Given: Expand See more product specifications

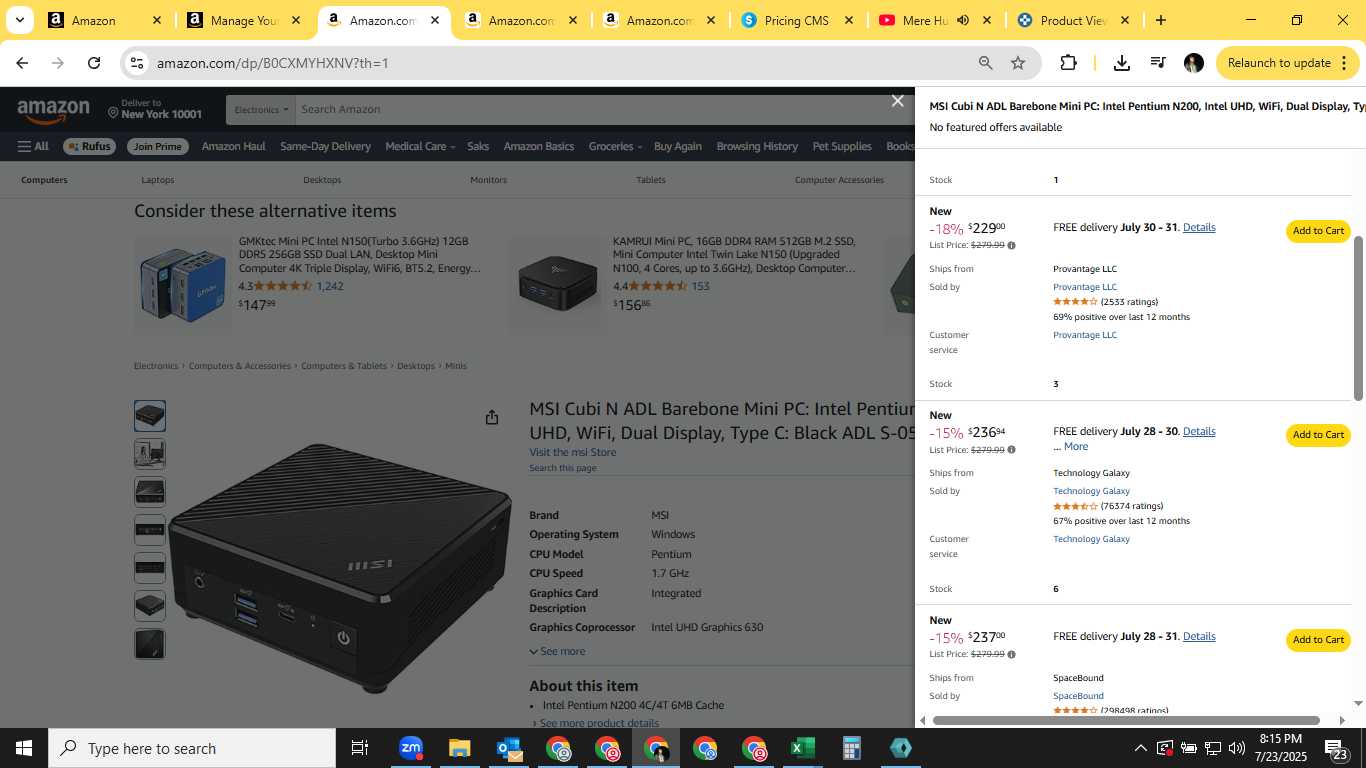Looking at the screenshot, I should pos(557,651).
